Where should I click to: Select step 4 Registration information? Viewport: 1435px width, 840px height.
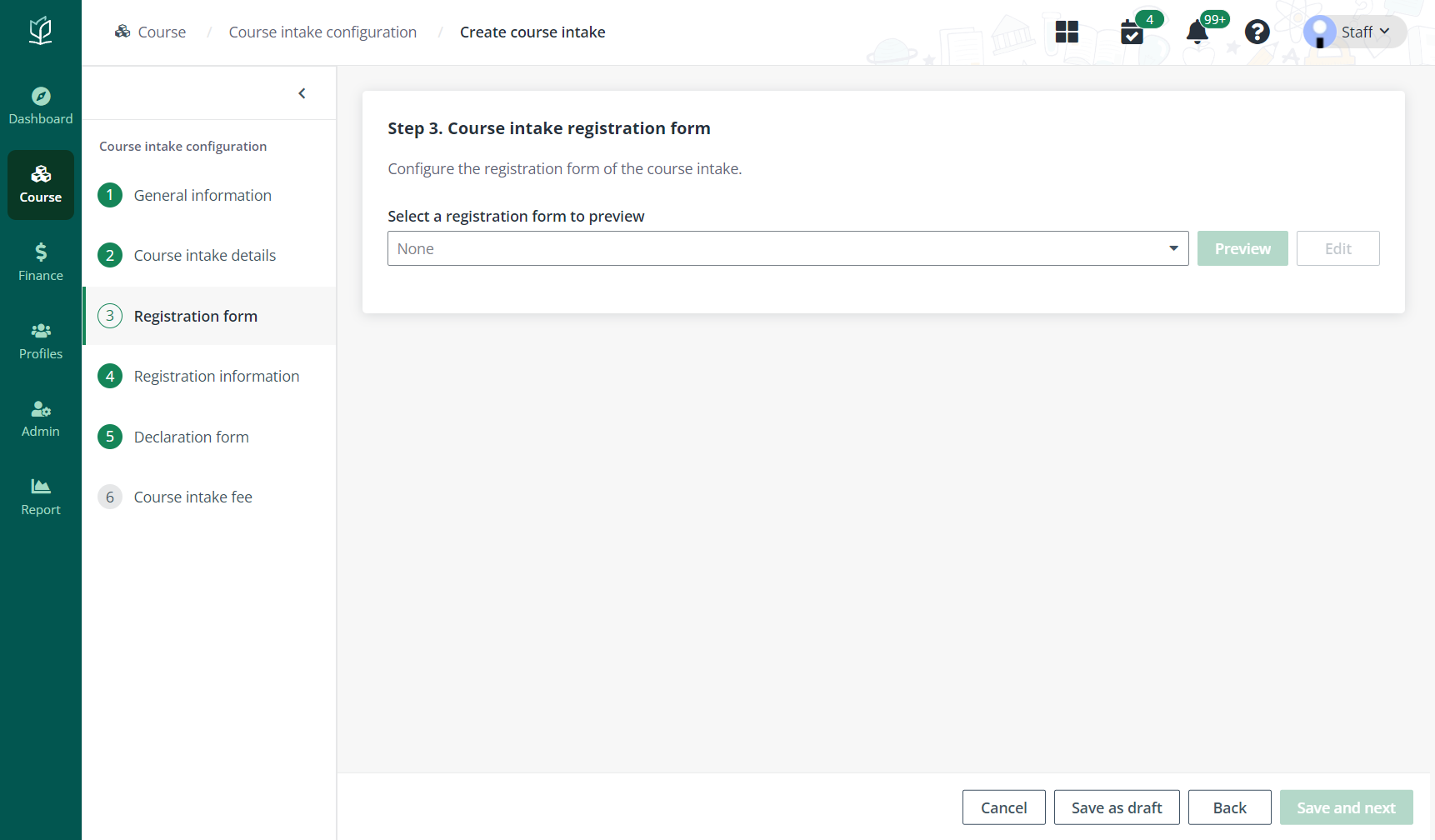tap(209, 376)
